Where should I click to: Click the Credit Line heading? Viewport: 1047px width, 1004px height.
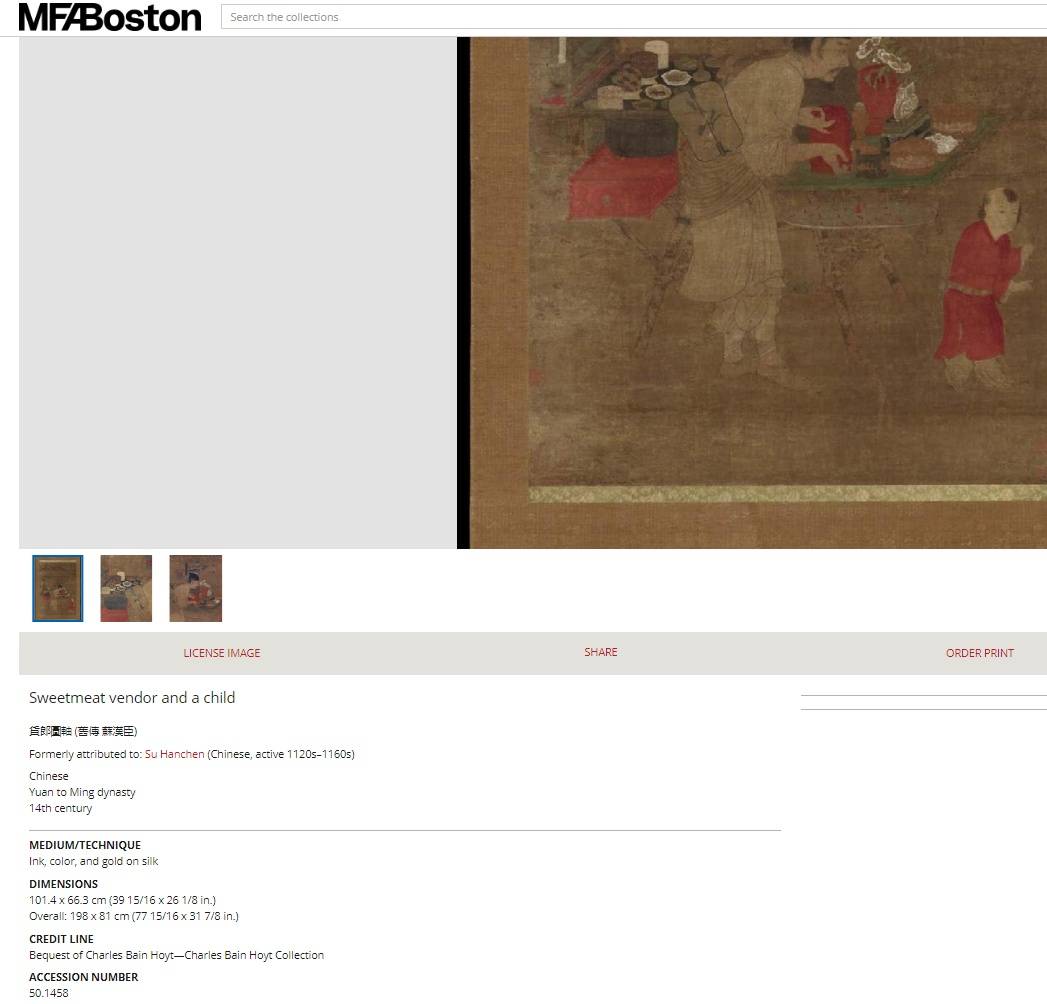pos(61,939)
